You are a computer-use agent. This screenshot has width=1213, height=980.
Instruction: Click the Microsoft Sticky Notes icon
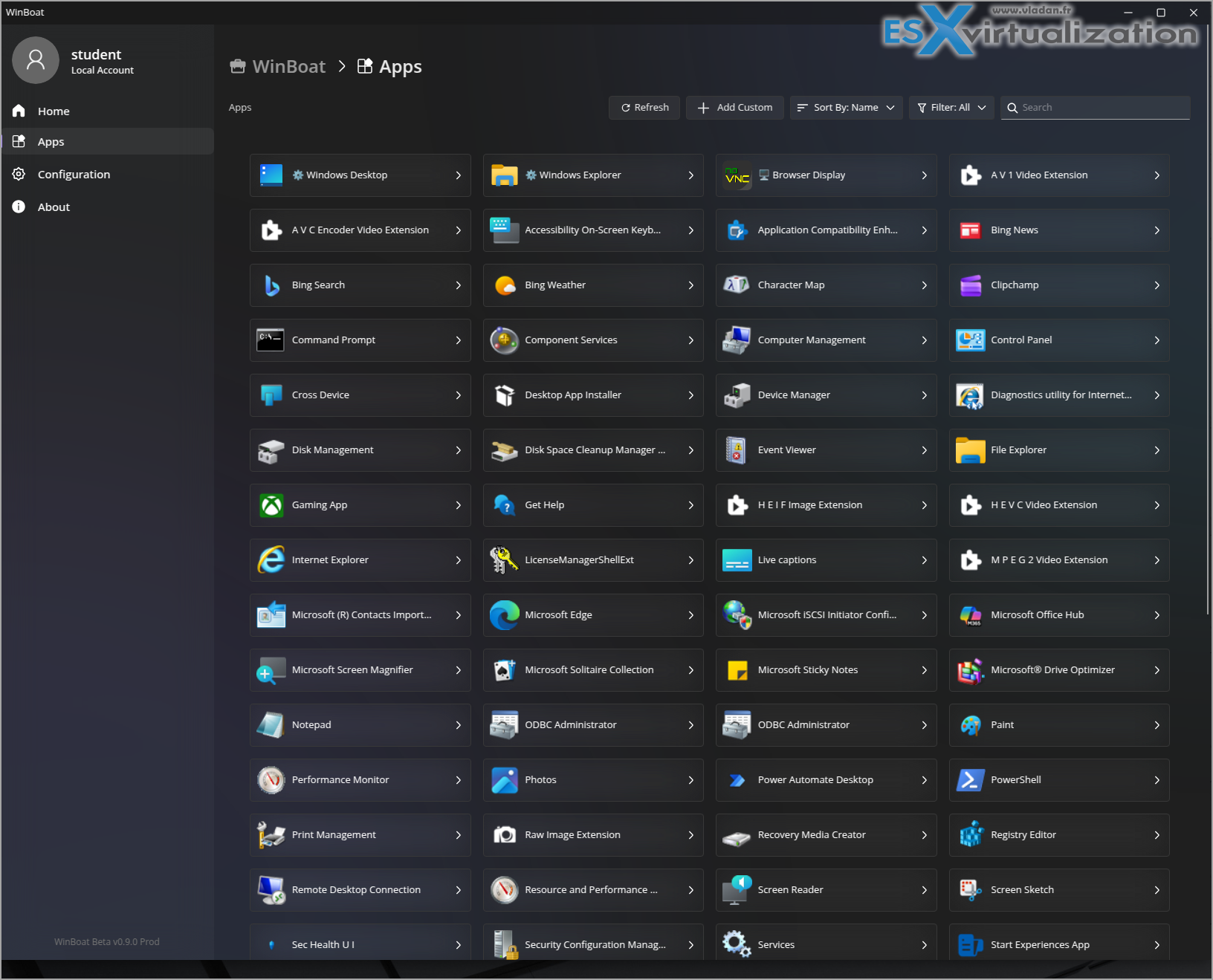737,670
